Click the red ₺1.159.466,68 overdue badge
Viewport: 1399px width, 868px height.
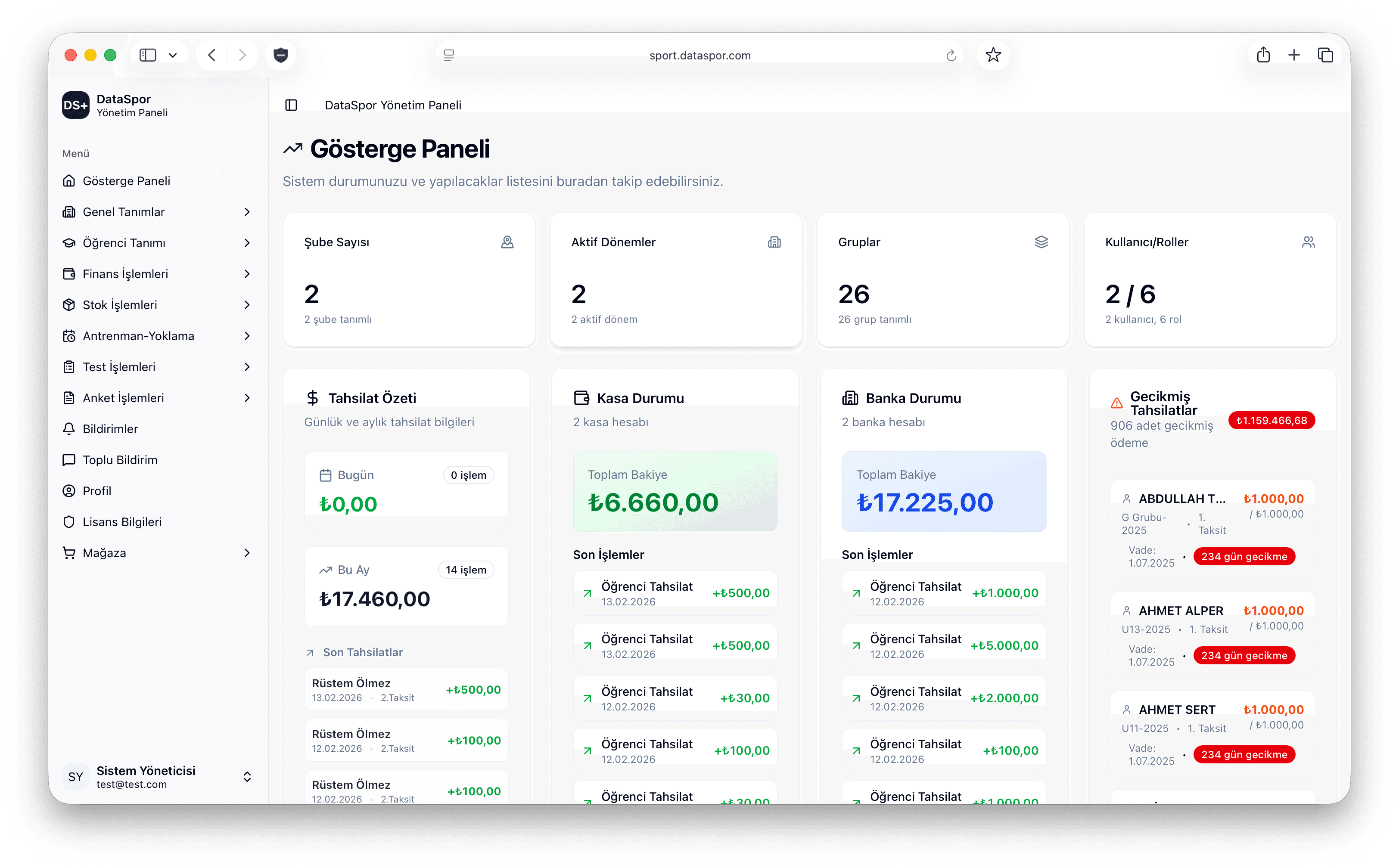click(1271, 420)
